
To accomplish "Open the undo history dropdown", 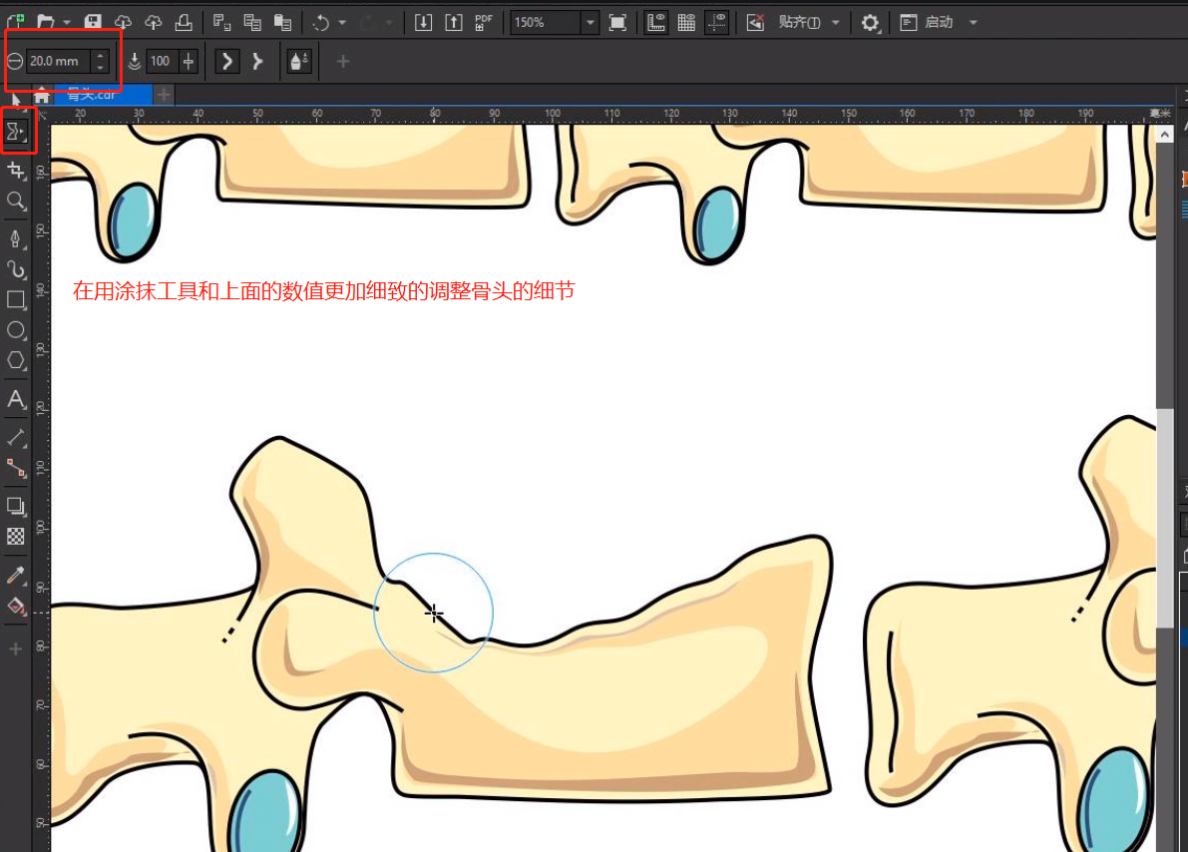I will tap(342, 23).
